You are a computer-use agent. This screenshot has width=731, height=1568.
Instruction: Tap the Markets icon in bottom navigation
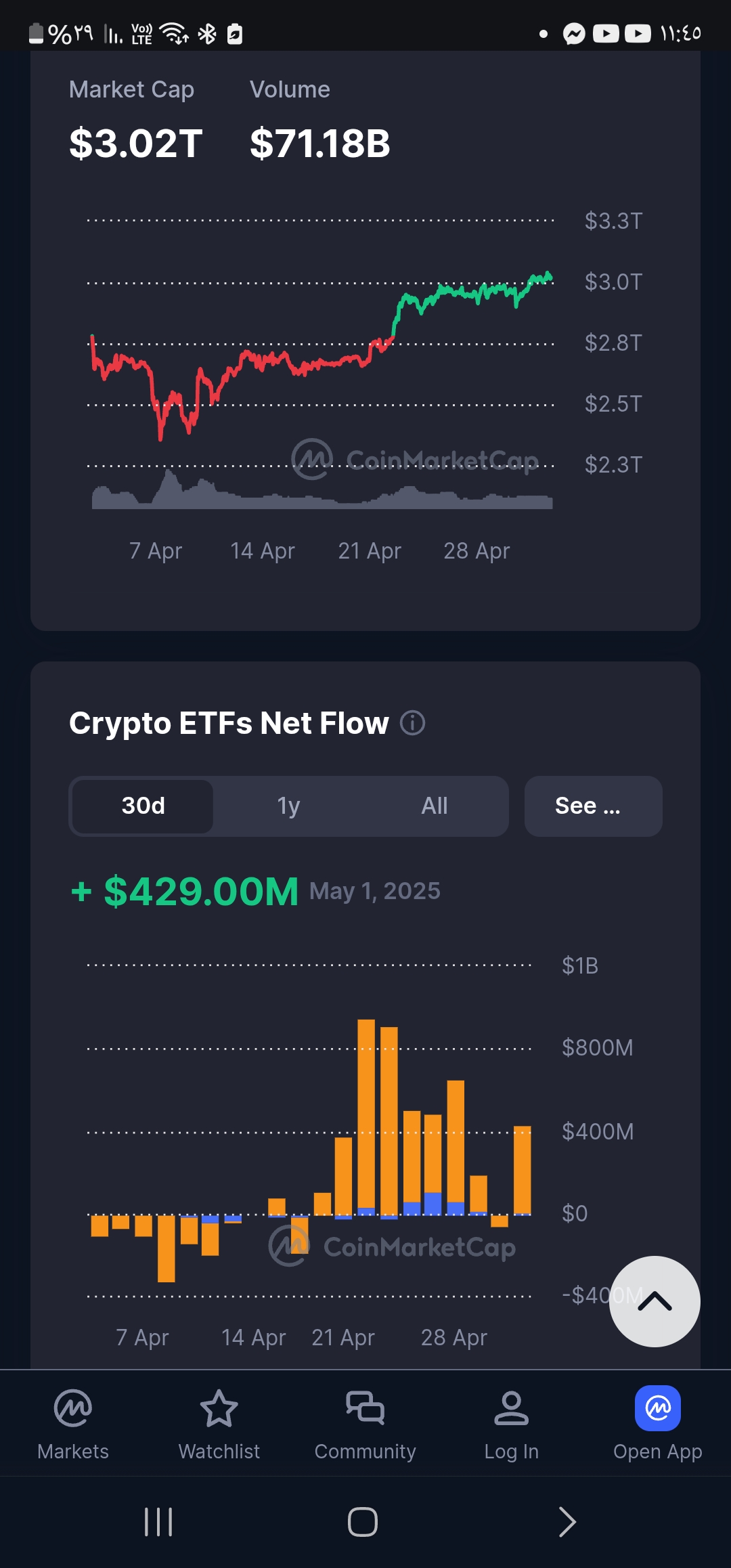73,1408
